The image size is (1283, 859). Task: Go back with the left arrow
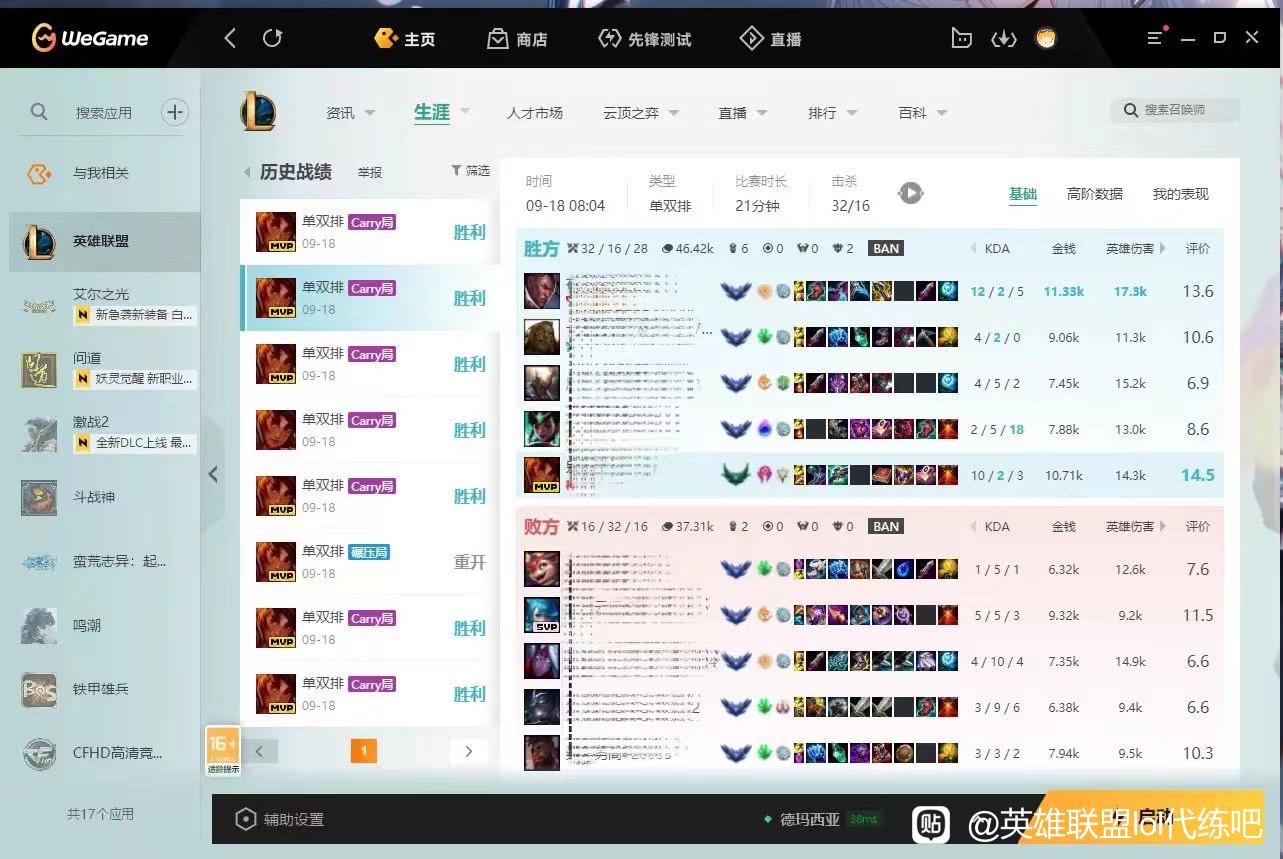230,39
